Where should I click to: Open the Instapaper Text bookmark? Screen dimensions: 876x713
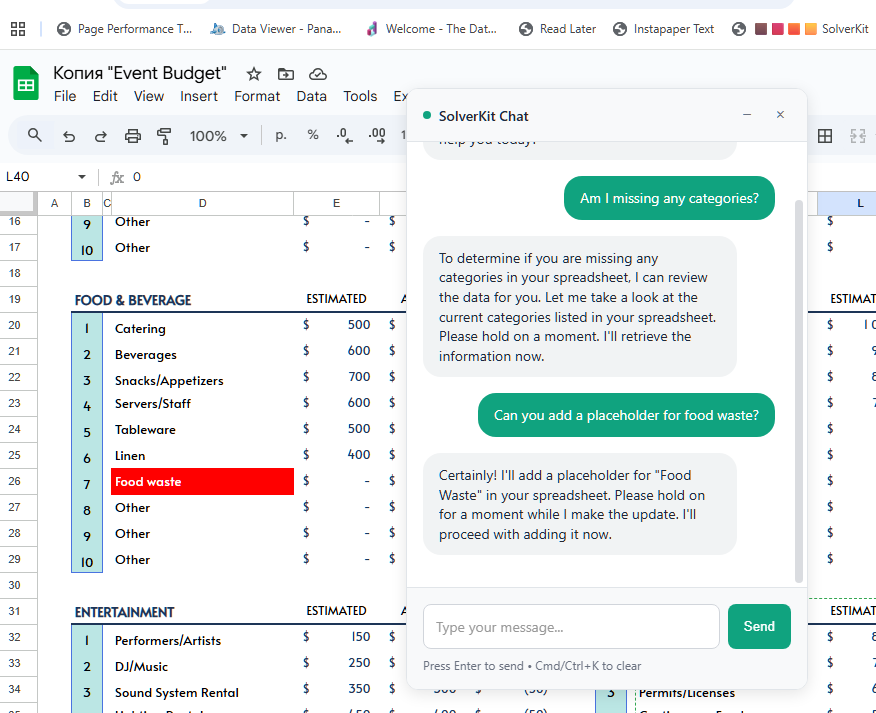point(663,29)
